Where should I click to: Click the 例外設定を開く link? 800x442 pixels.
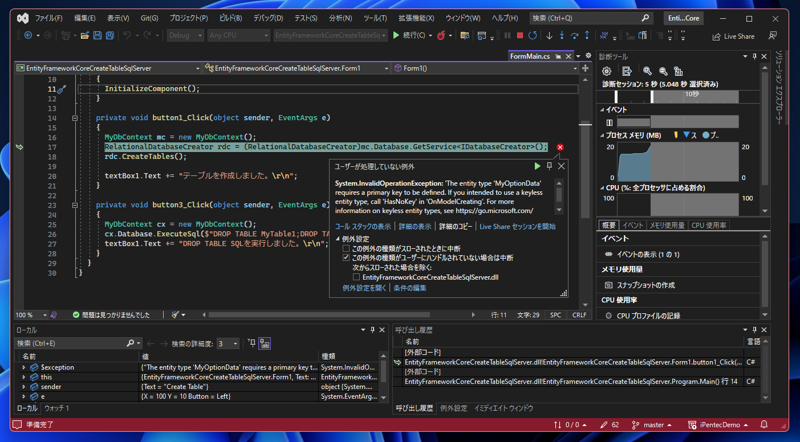364,288
